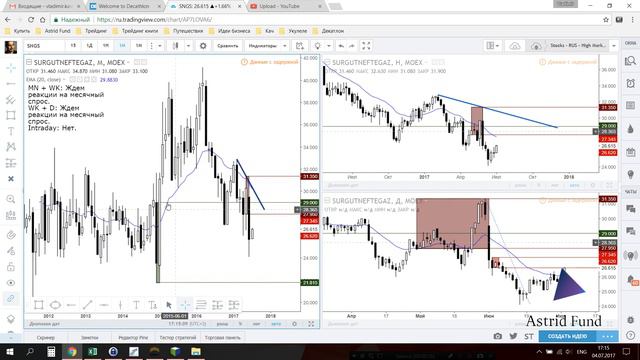The width and height of the screenshot is (640, 360).
Task: Open the alarm clock alerts panel
Action: click(x=631, y=84)
